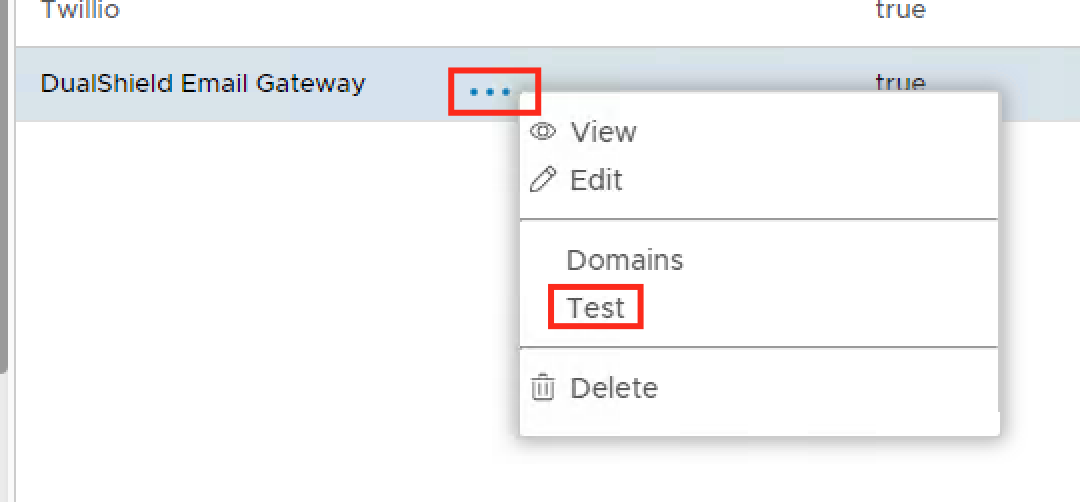Click the pencil icon beside Edit
Screen dimensions: 1080x502
click(542, 180)
